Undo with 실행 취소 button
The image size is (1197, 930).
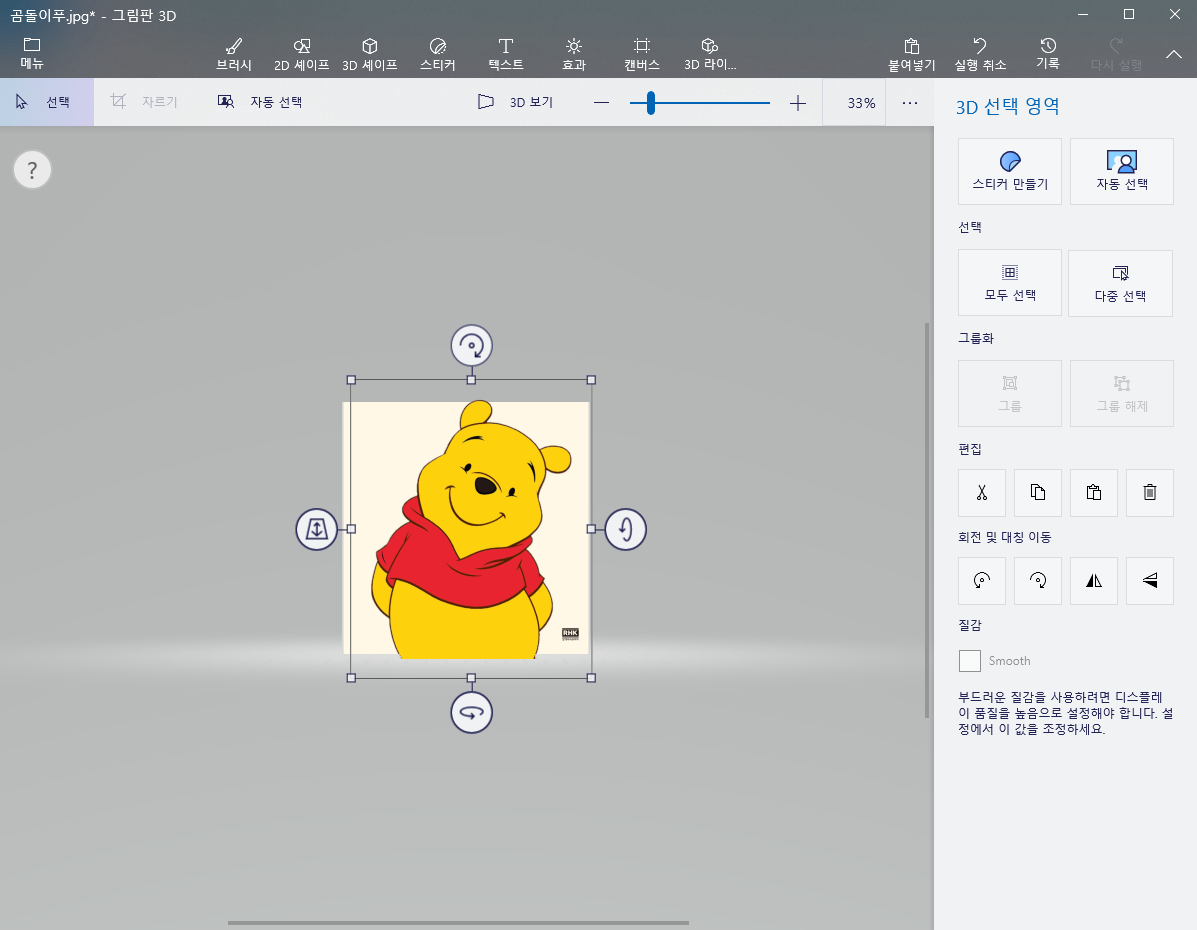point(980,54)
